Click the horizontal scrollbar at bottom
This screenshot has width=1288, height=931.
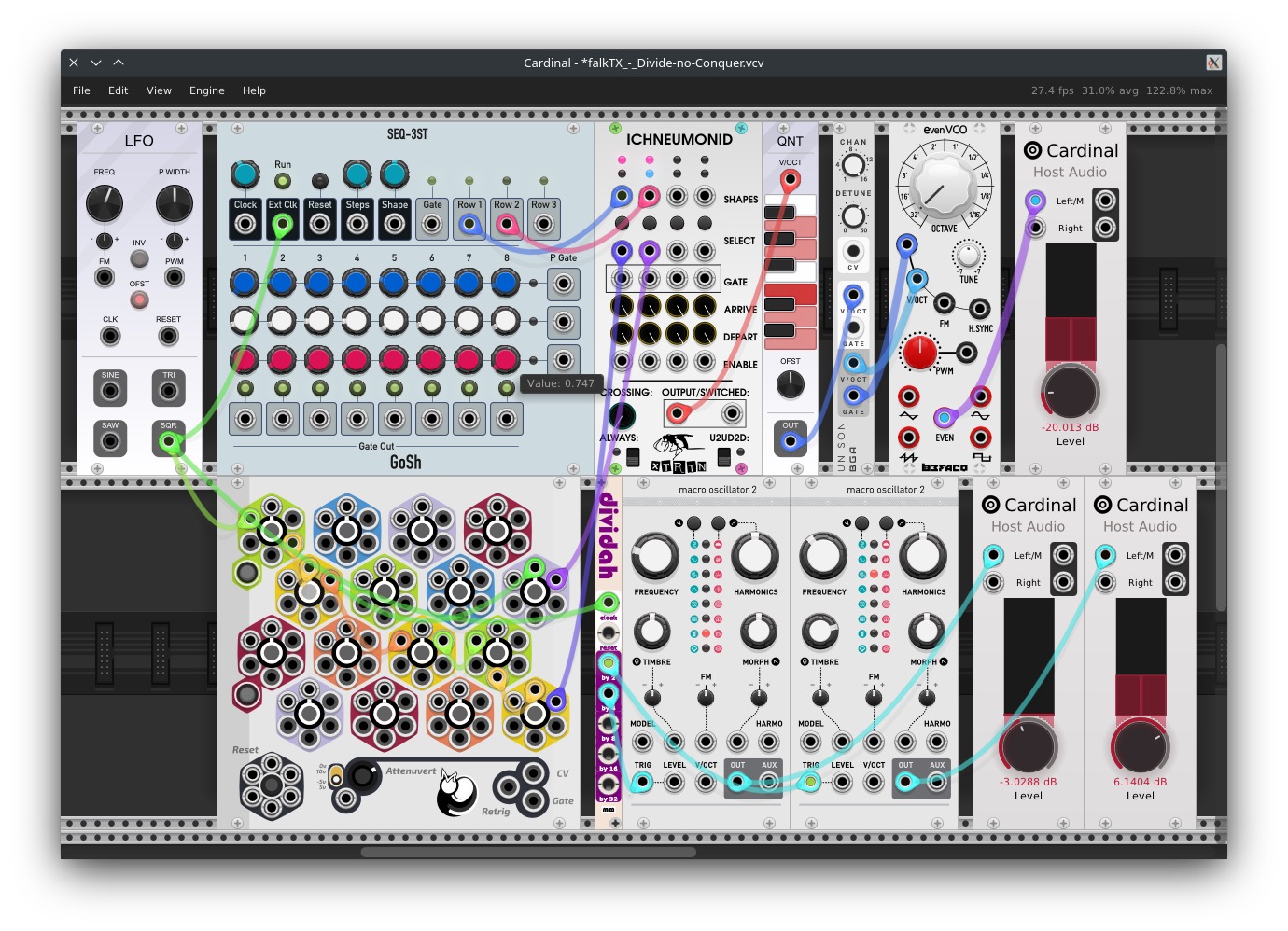[528, 852]
